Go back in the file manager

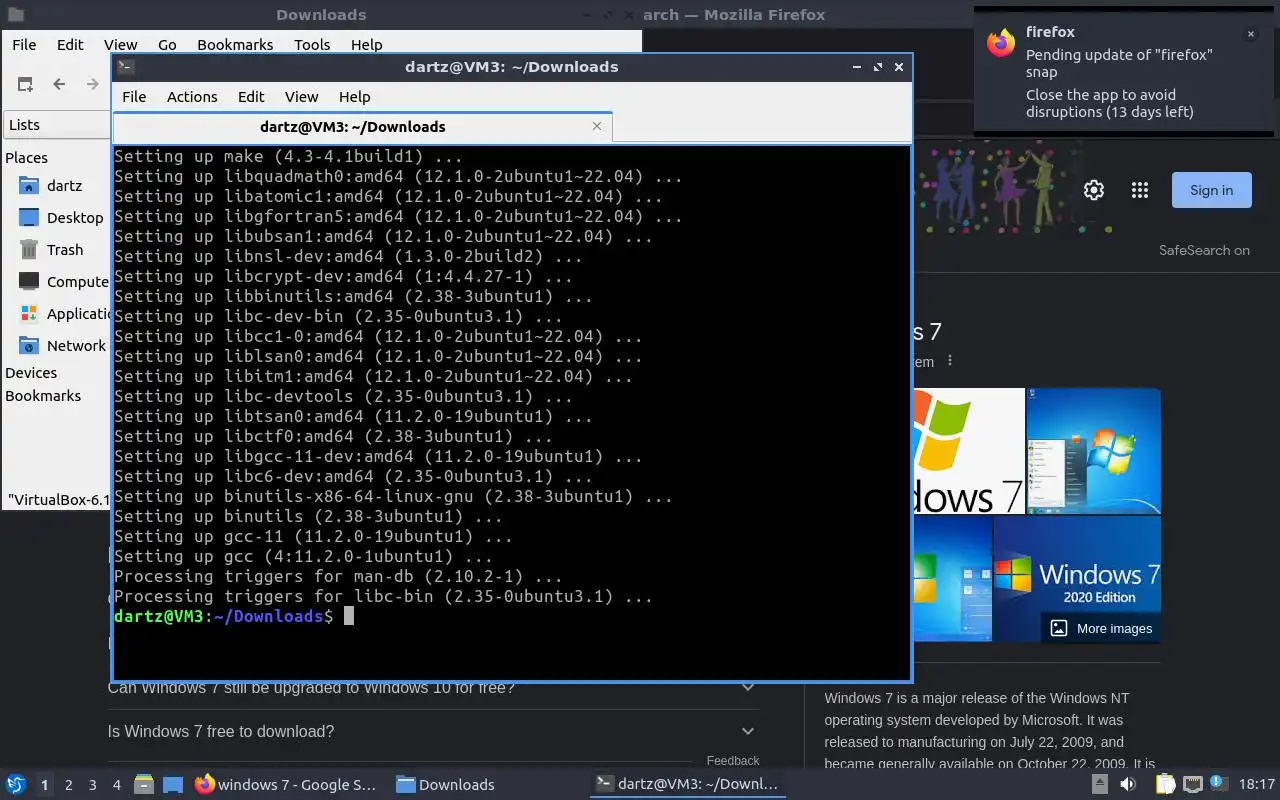59,84
